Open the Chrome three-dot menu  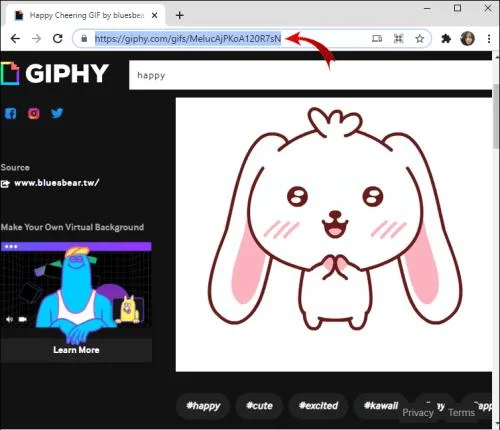pos(489,39)
